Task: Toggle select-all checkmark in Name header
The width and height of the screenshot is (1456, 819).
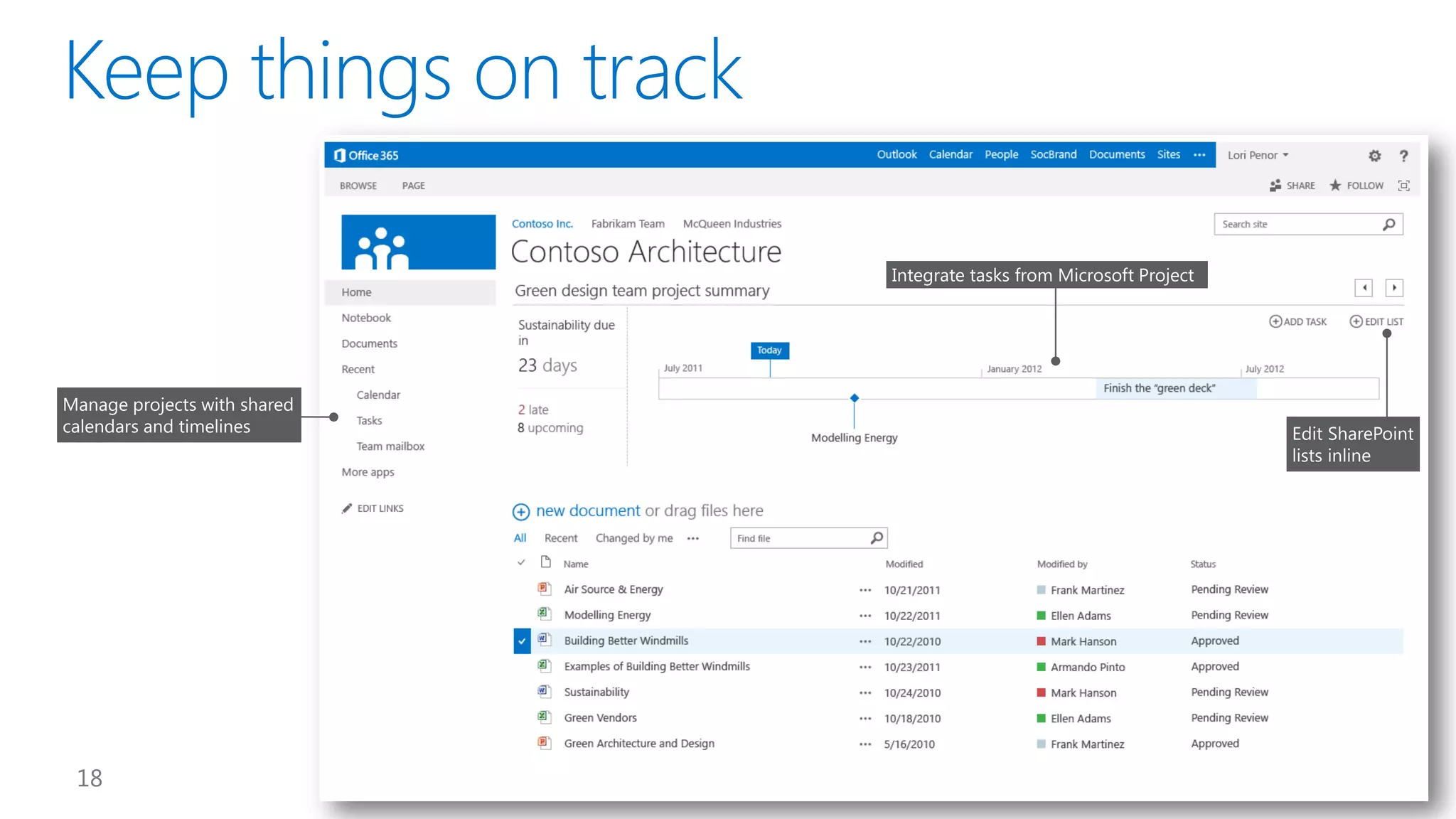Action: coord(521,563)
